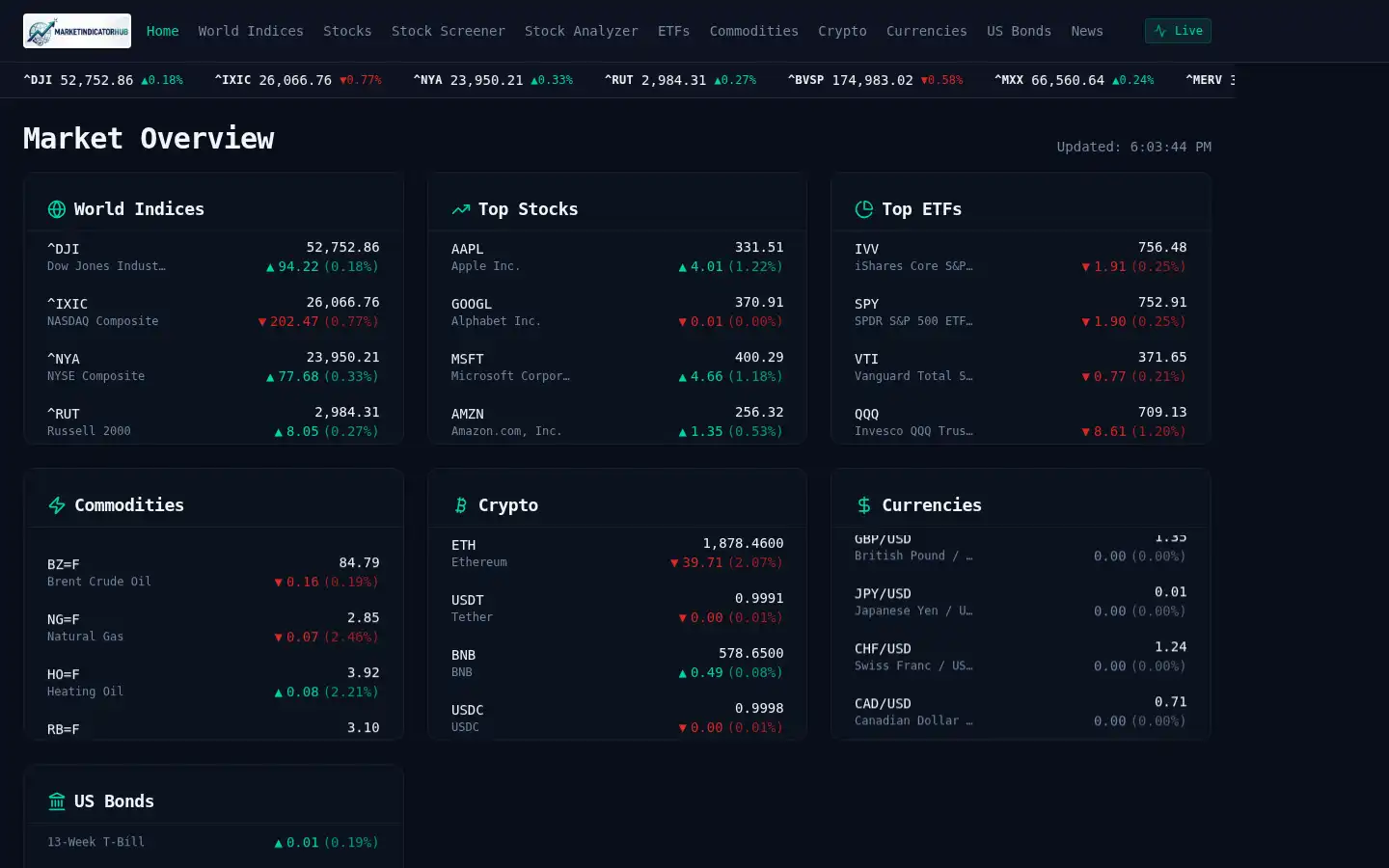Click the ^MXX item in the ticker strip
This screenshot has height=868, width=1389.
click(x=1074, y=80)
